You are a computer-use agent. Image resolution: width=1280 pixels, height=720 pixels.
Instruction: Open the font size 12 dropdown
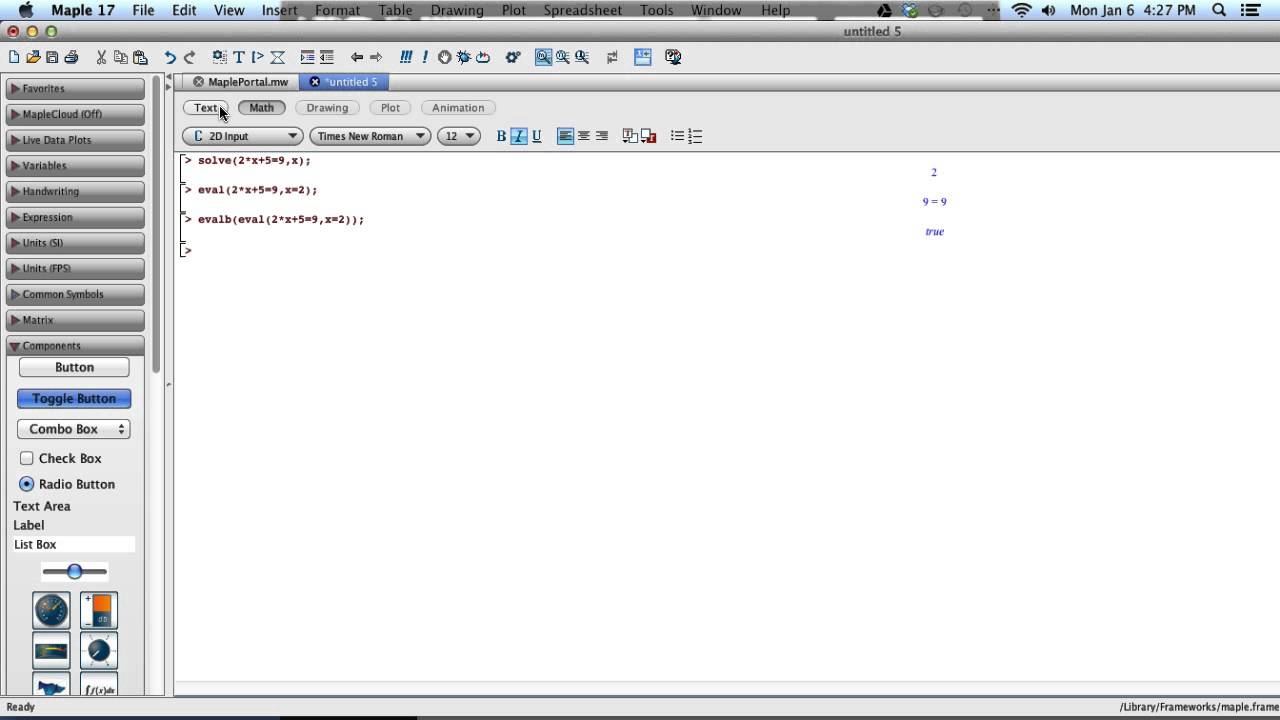pyautogui.click(x=459, y=136)
